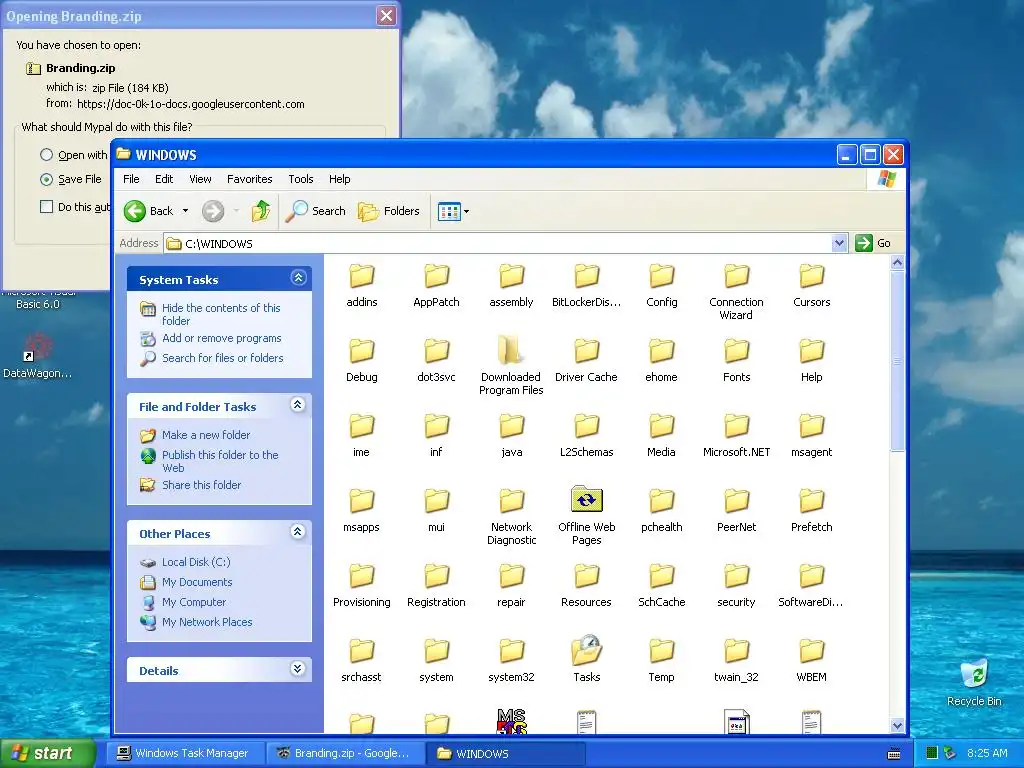Select the Temp folder icon
1024x768 pixels.
[662, 652]
